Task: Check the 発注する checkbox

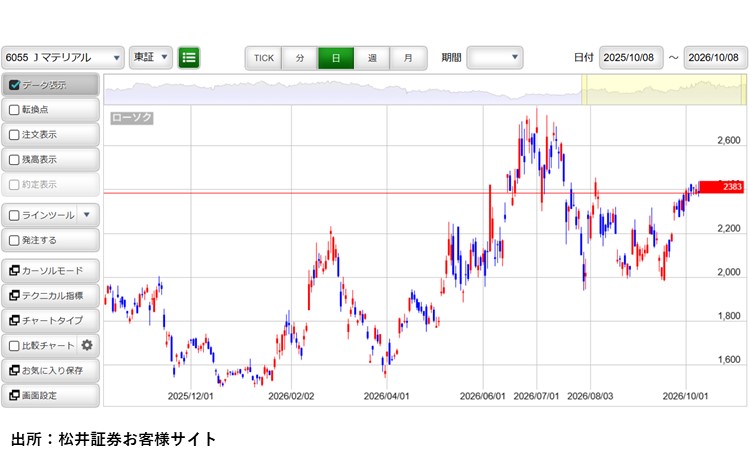Action: click(x=14, y=240)
